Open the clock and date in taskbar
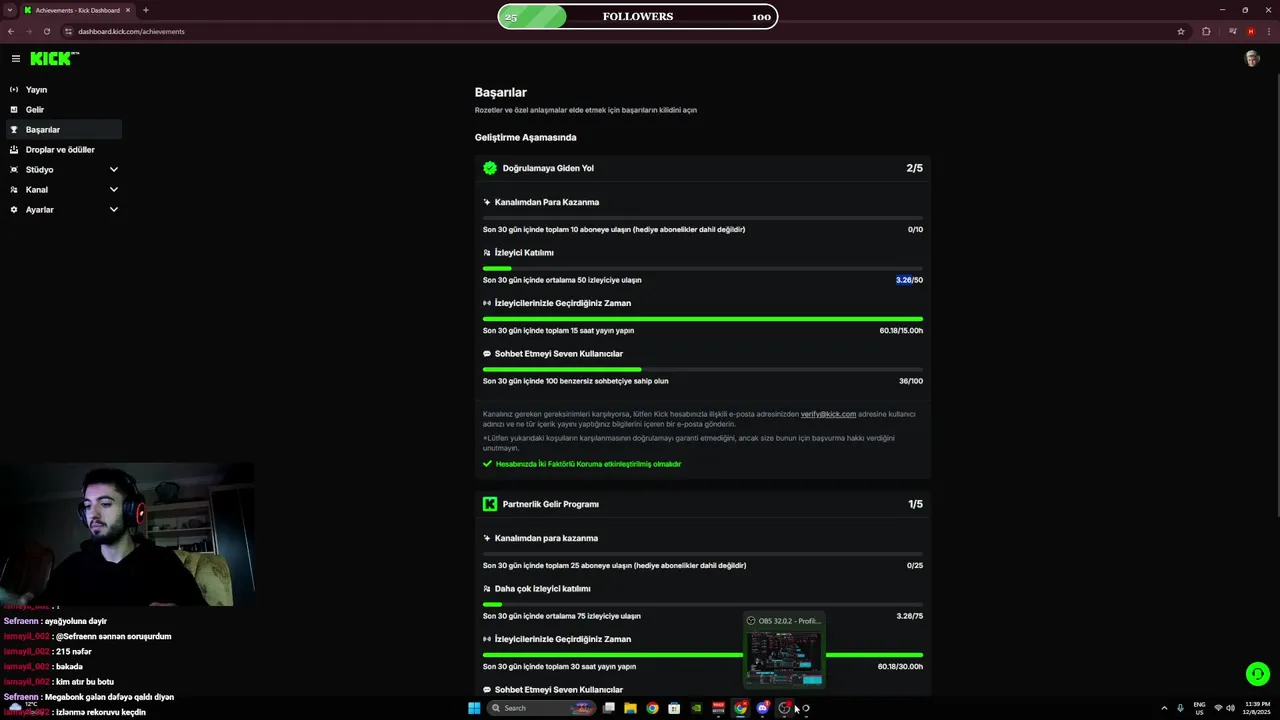Image resolution: width=1280 pixels, height=720 pixels. pos(1258,708)
